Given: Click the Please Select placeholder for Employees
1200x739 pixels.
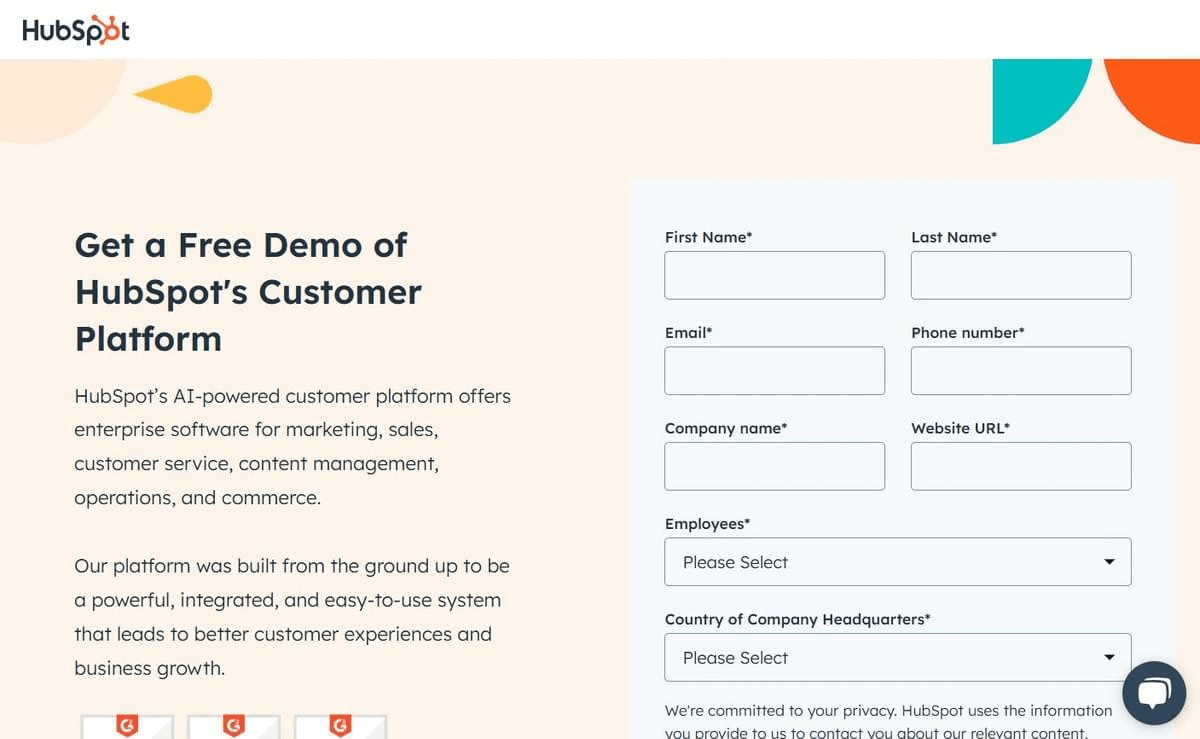Looking at the screenshot, I should click(x=735, y=562).
